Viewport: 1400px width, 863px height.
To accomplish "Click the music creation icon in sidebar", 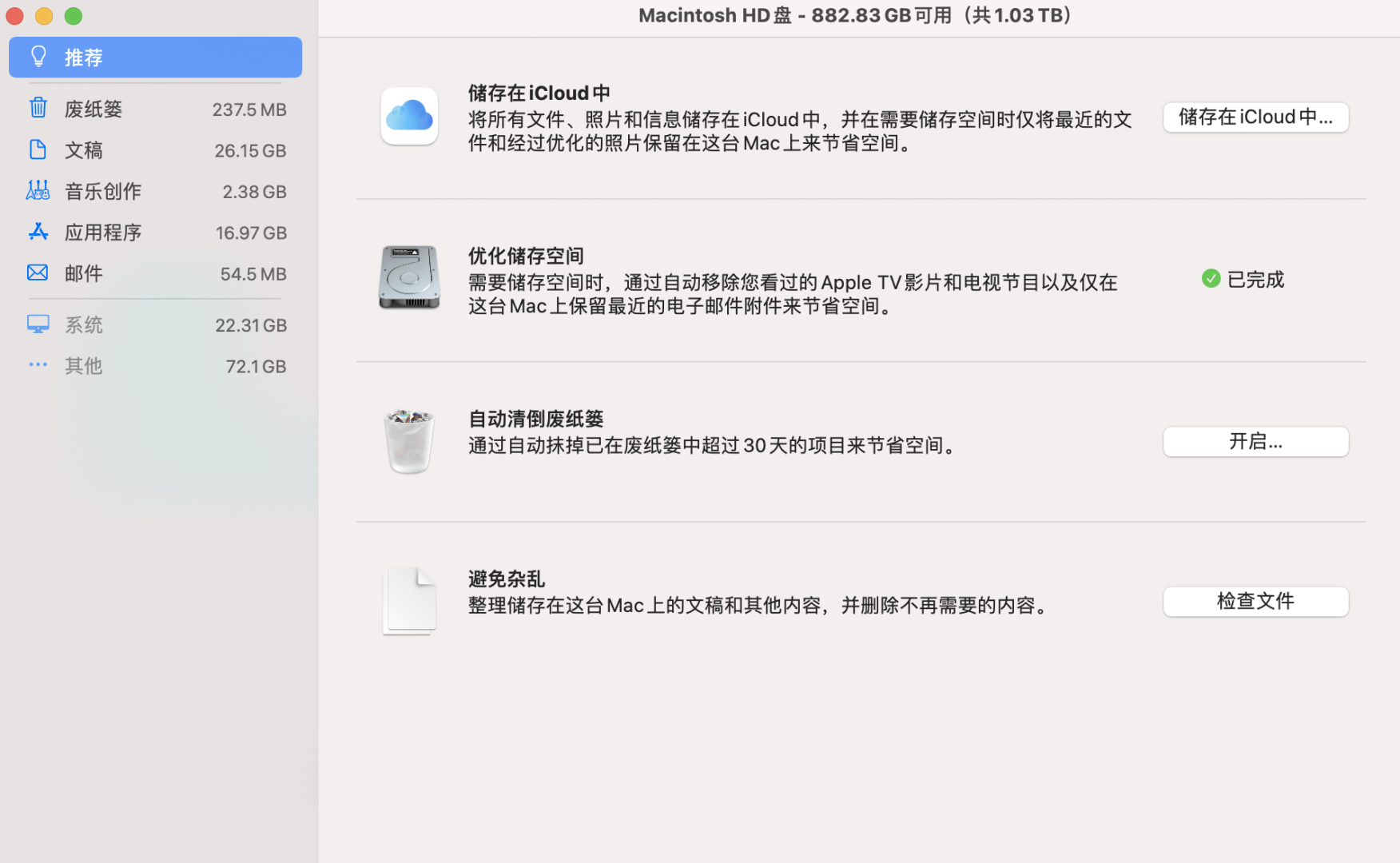I will click(38, 190).
